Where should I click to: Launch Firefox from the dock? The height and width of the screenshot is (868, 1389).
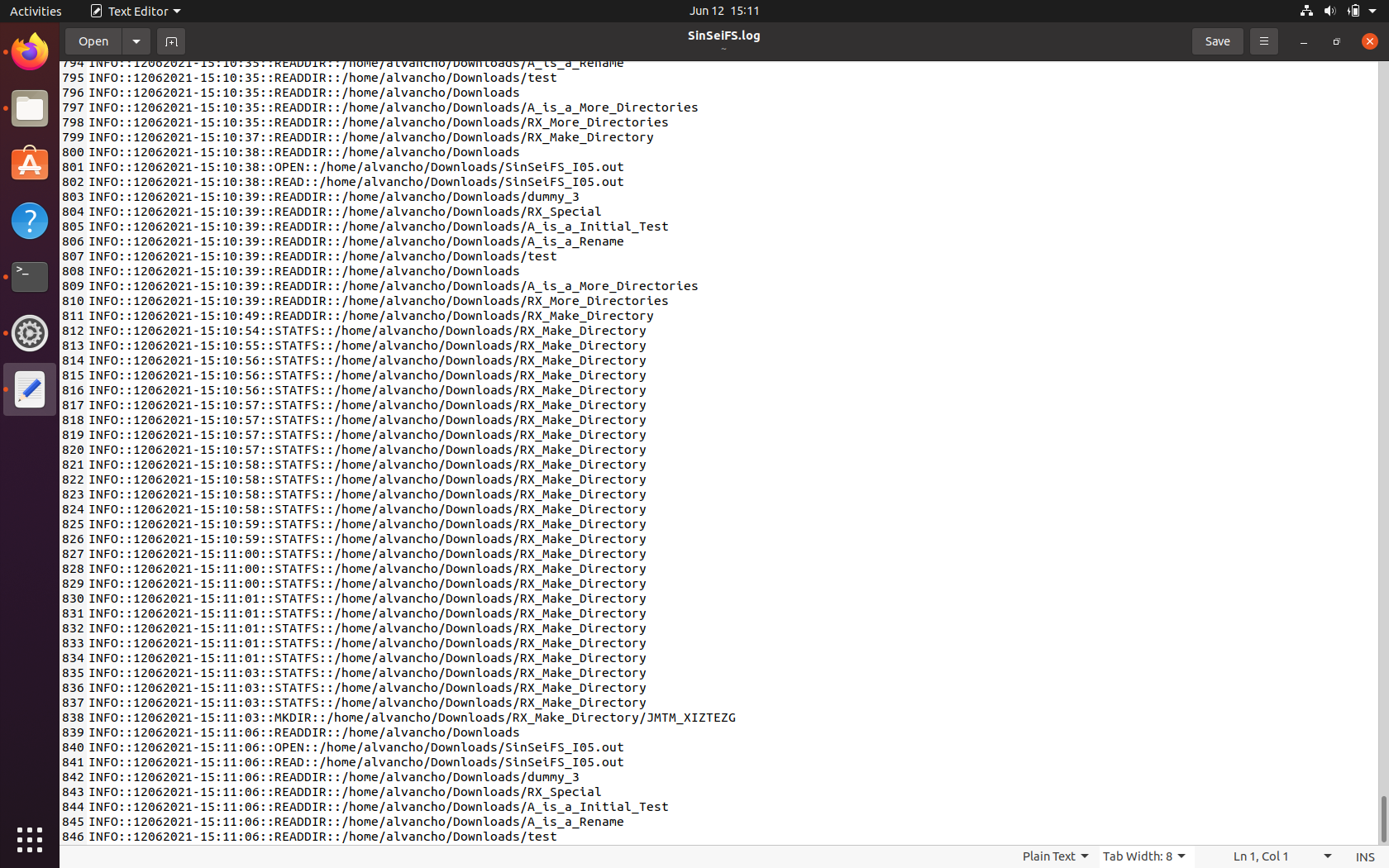tap(29, 51)
